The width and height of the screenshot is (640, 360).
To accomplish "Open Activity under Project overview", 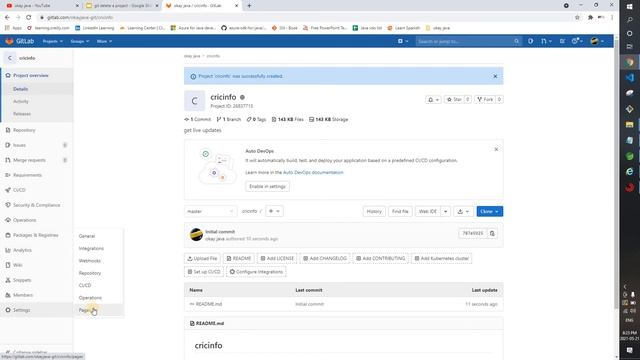I will coord(21,101).
